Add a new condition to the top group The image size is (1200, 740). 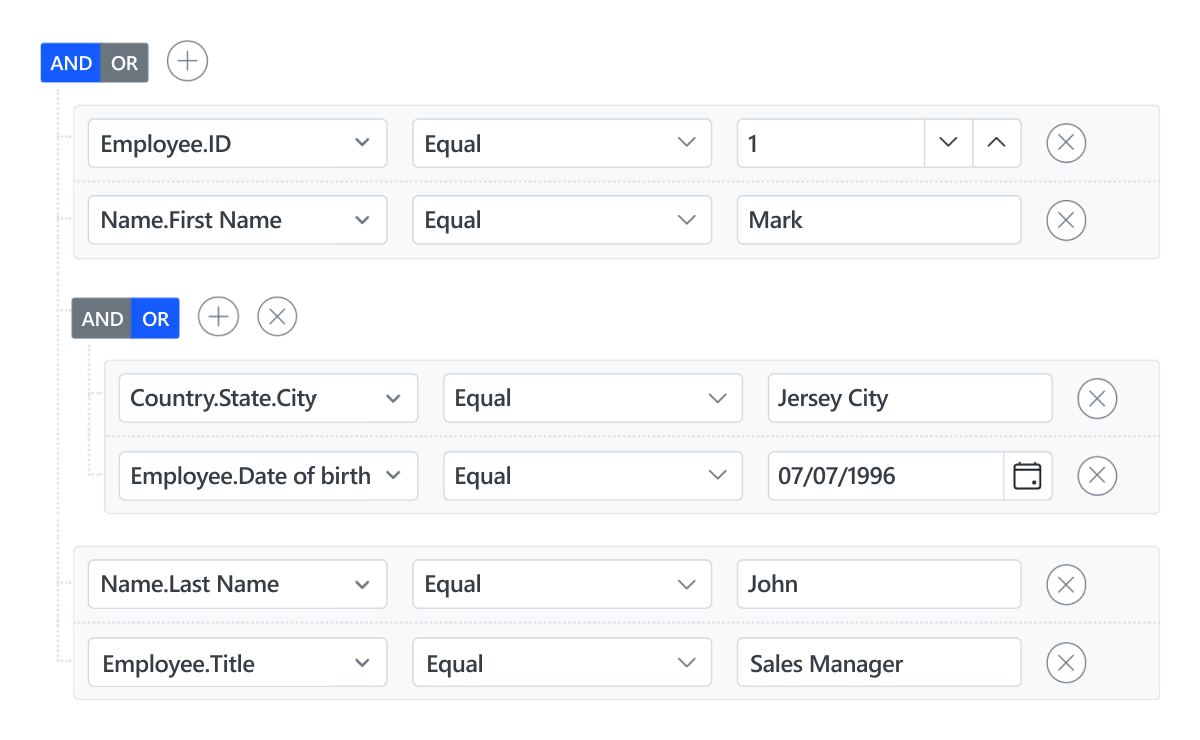[x=186, y=61]
